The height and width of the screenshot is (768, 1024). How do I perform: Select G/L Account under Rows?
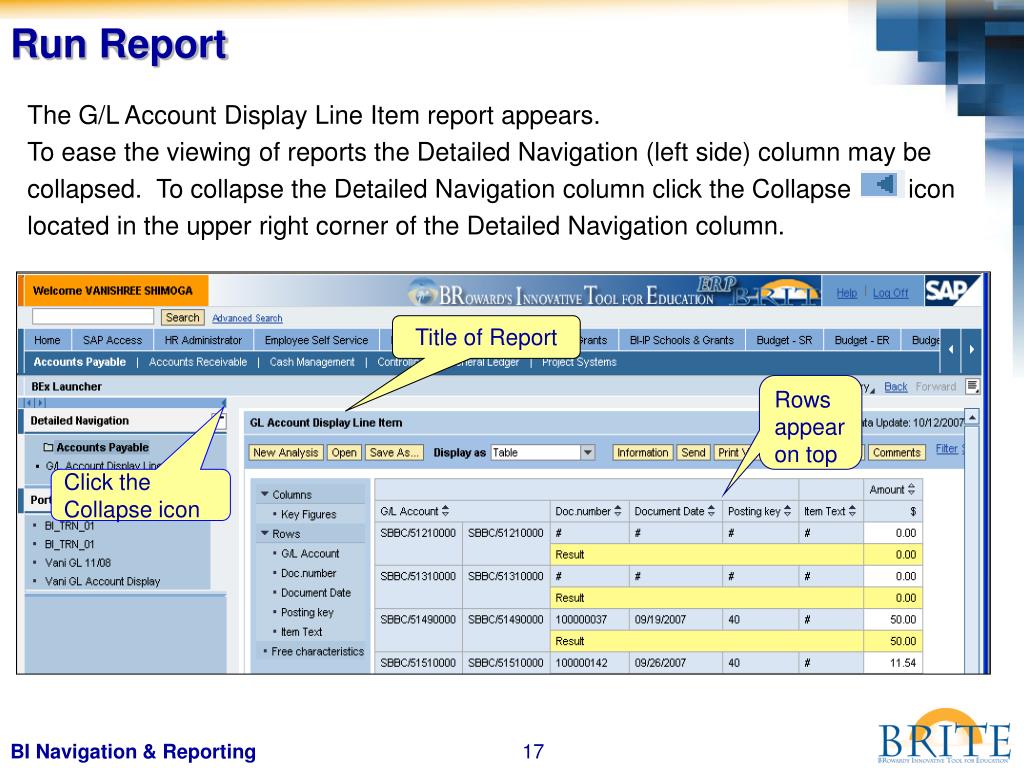tap(310, 553)
